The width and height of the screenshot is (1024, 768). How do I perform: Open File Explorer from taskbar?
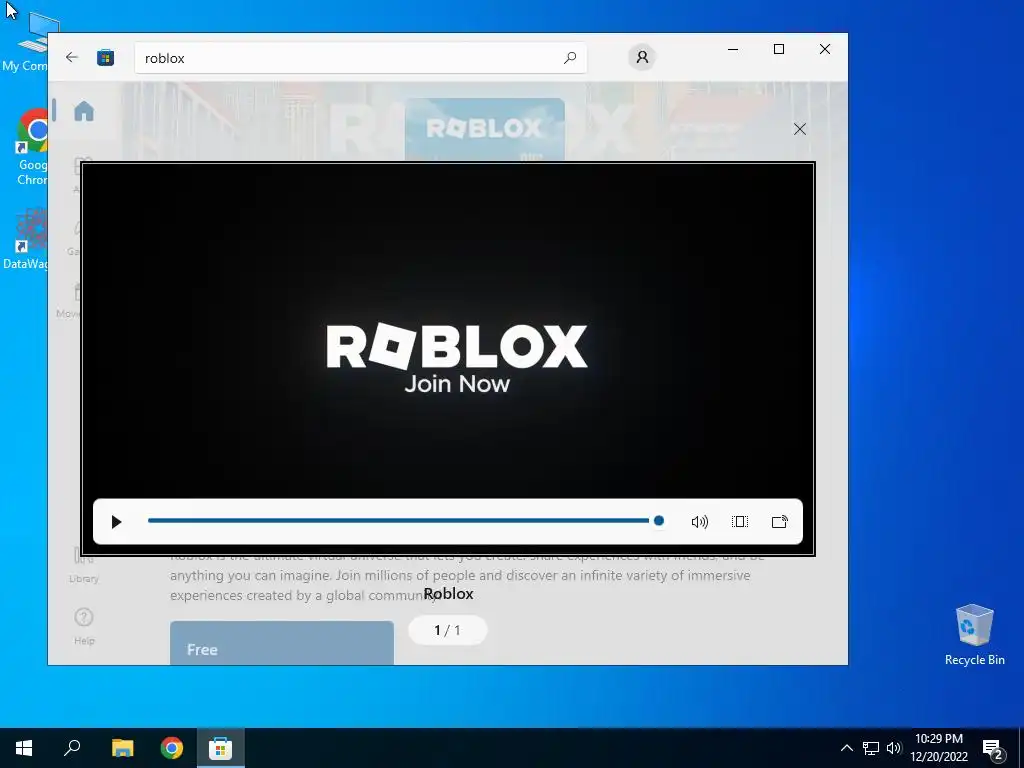coord(122,748)
